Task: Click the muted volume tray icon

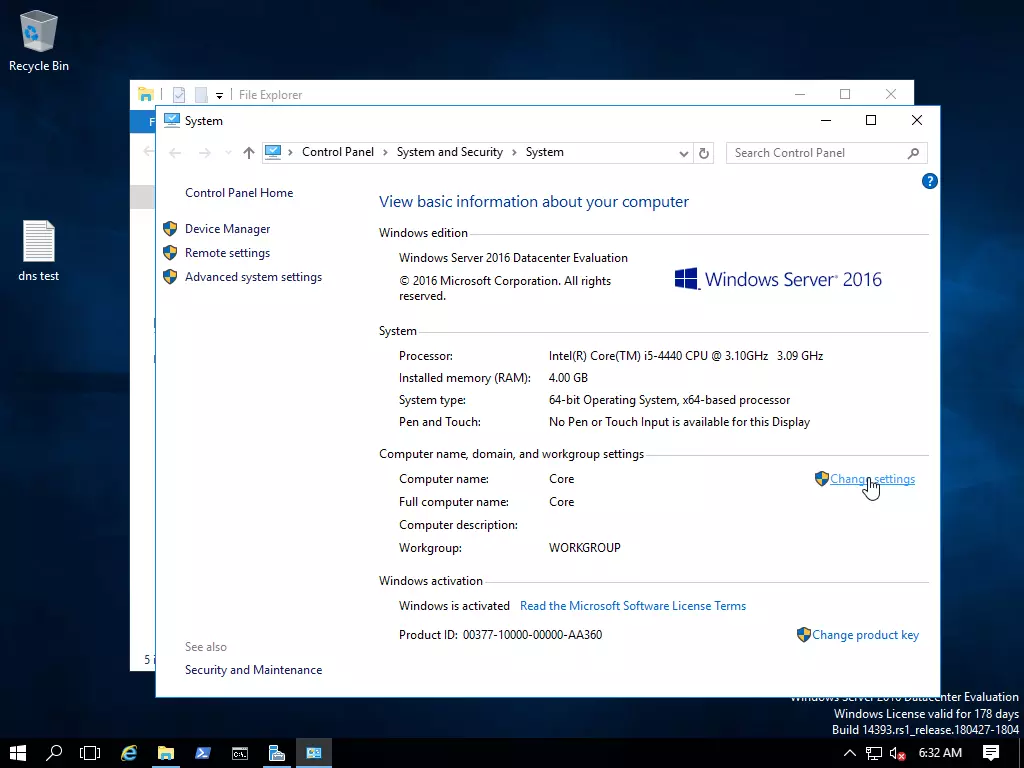Action: coord(897,753)
